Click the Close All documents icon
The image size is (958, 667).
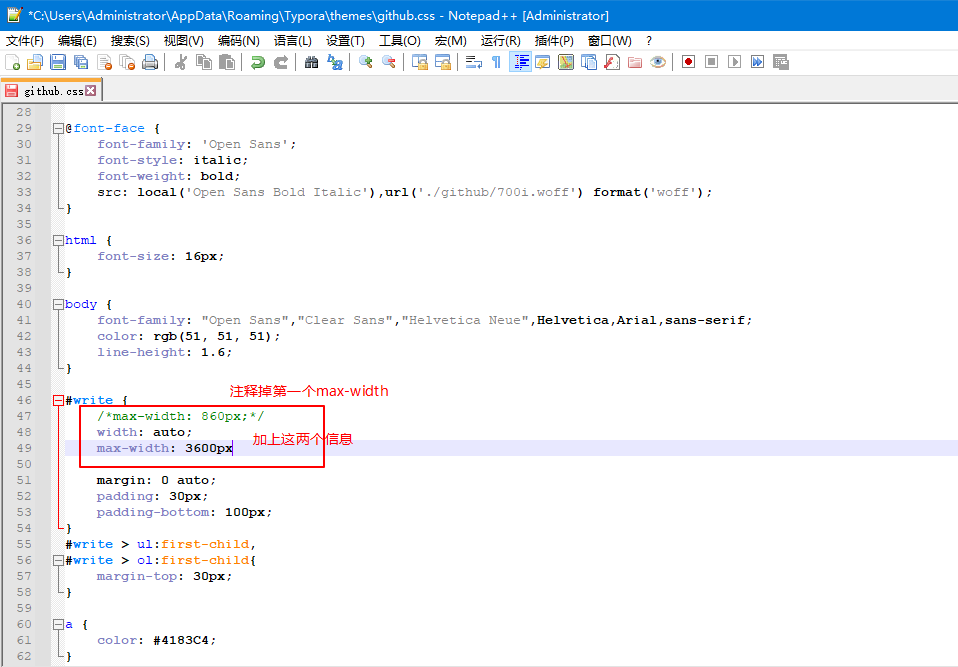pyautogui.click(x=127, y=62)
